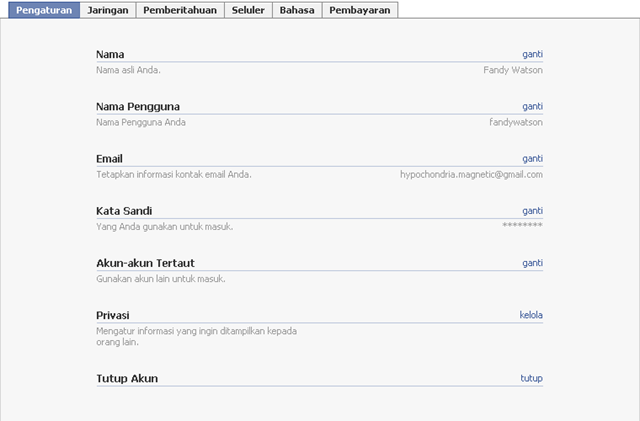Click ganti link for Kata Sandi
The height and width of the screenshot is (421, 640).
pyautogui.click(x=532, y=211)
